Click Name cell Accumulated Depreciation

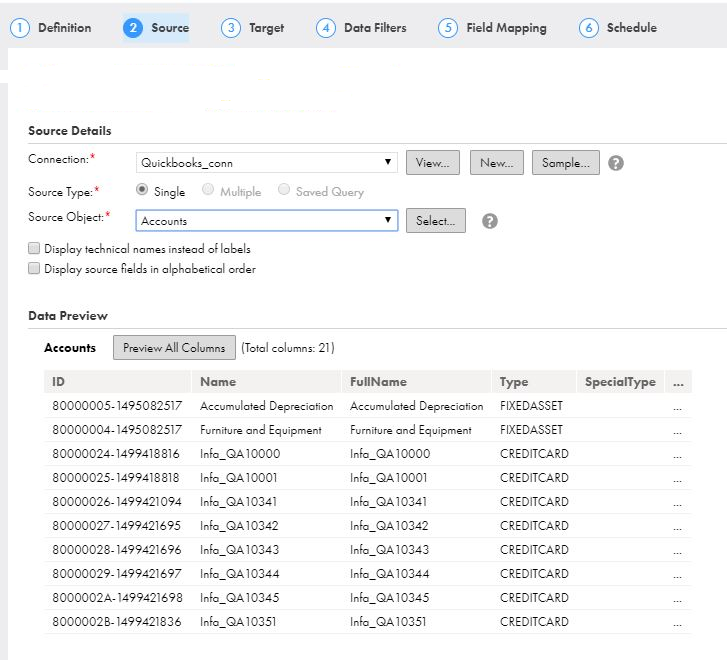tap(267, 406)
